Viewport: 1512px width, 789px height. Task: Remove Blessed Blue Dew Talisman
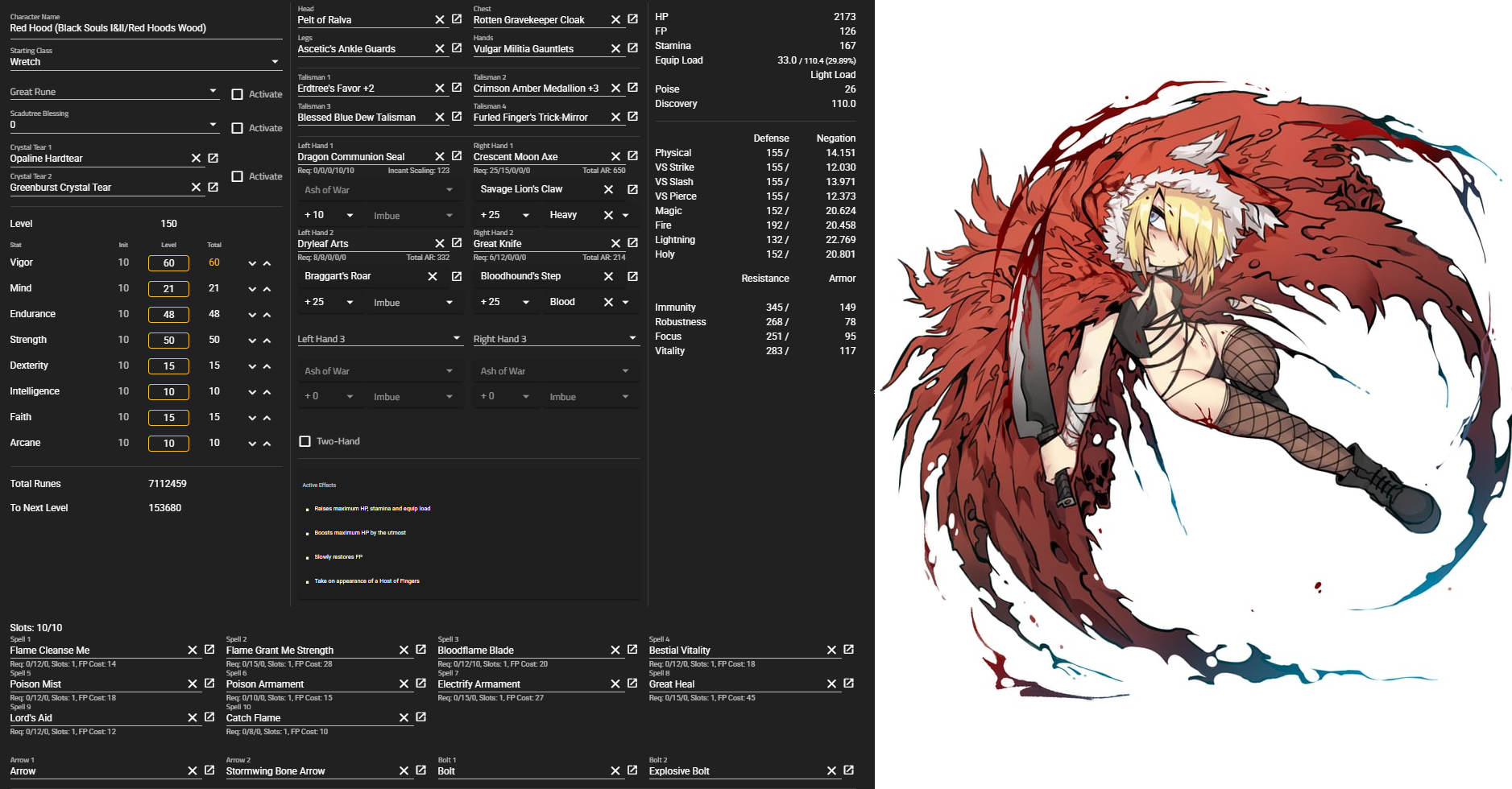tap(440, 117)
